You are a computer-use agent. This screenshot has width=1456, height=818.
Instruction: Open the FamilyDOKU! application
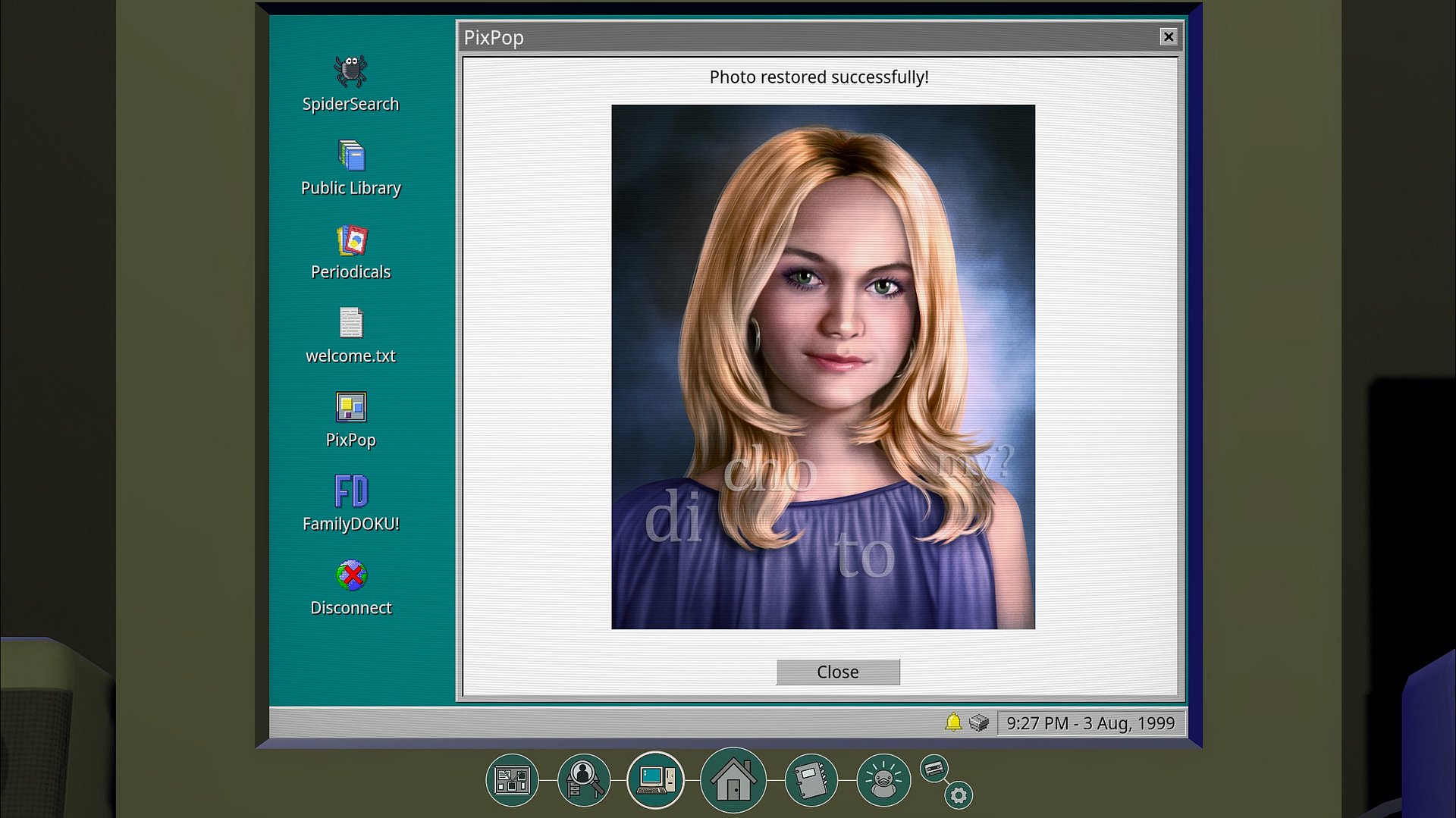click(350, 492)
